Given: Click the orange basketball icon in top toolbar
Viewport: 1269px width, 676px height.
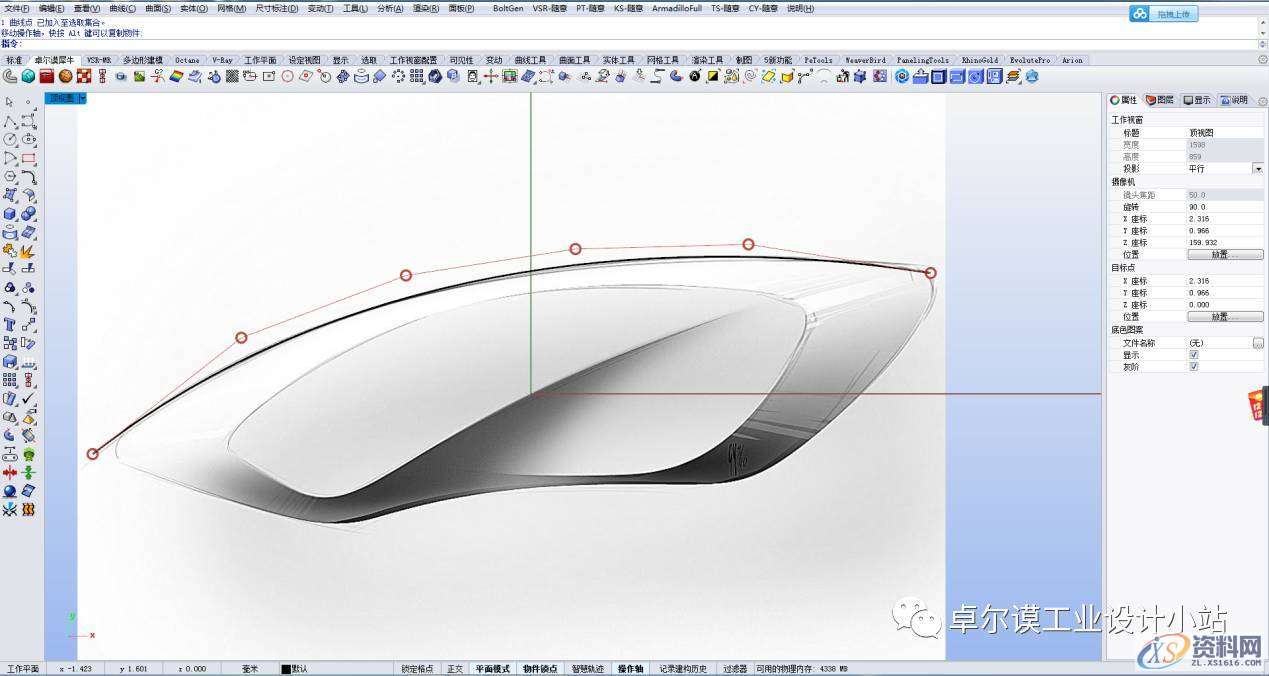Looking at the screenshot, I should [x=65, y=76].
